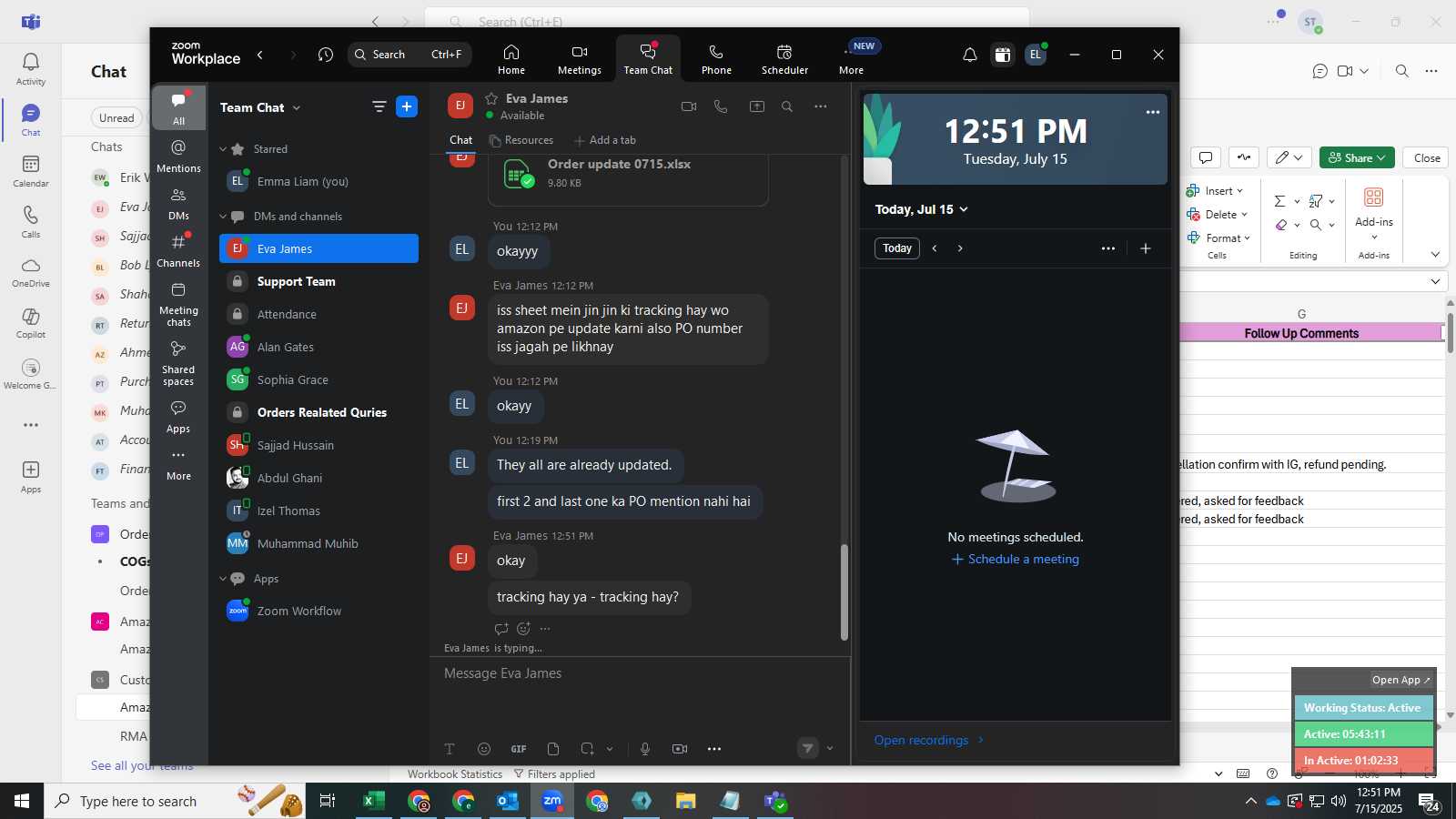Reply to the tracking hay message
Image resolution: width=1456 pixels, height=819 pixels.
[x=500, y=629]
